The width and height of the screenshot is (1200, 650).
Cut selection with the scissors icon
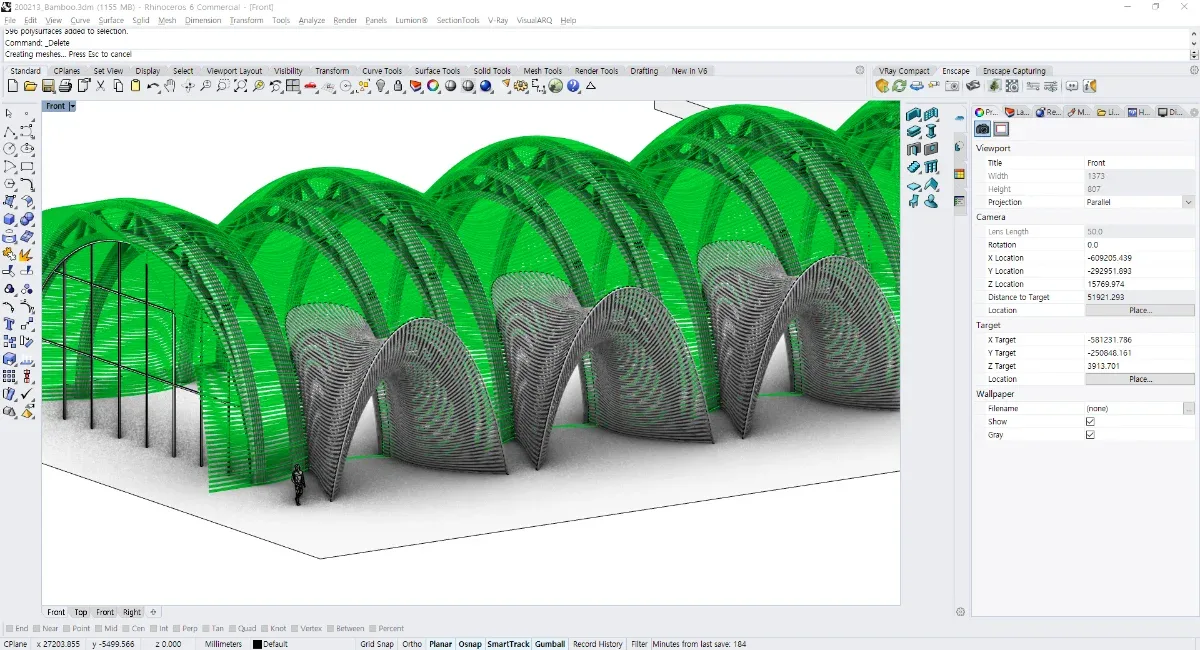pos(100,87)
